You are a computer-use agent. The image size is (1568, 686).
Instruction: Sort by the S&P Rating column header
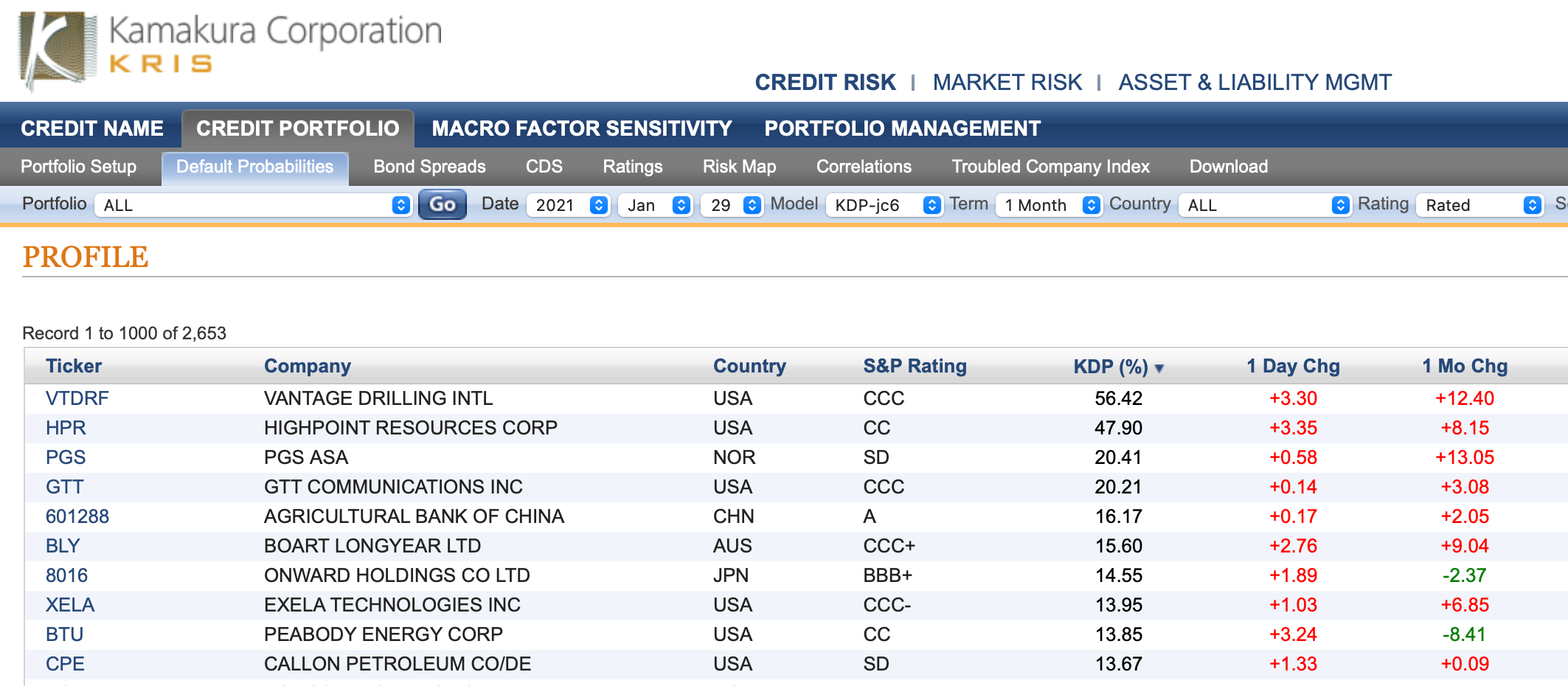(x=915, y=366)
